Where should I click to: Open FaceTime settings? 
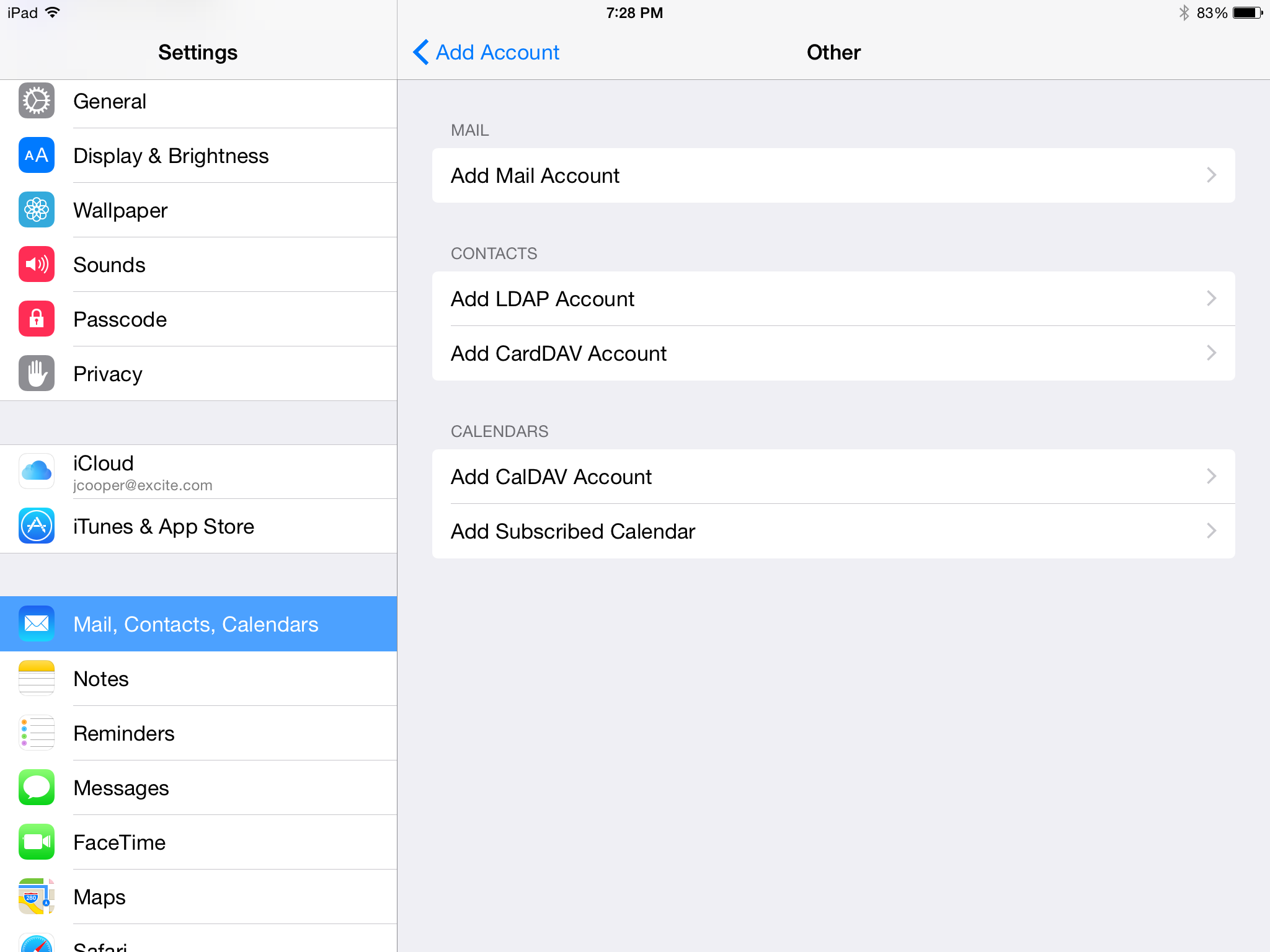(198, 842)
